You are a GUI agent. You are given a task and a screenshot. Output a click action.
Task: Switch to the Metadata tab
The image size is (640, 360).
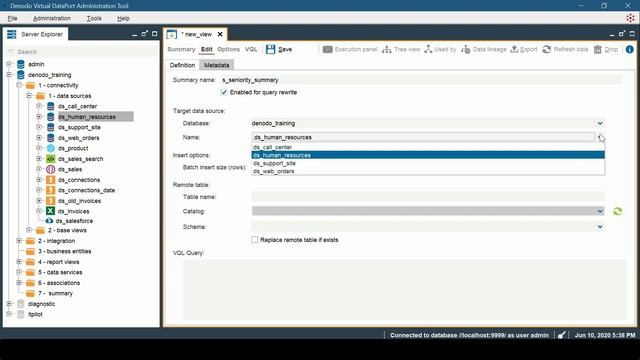tap(217, 65)
